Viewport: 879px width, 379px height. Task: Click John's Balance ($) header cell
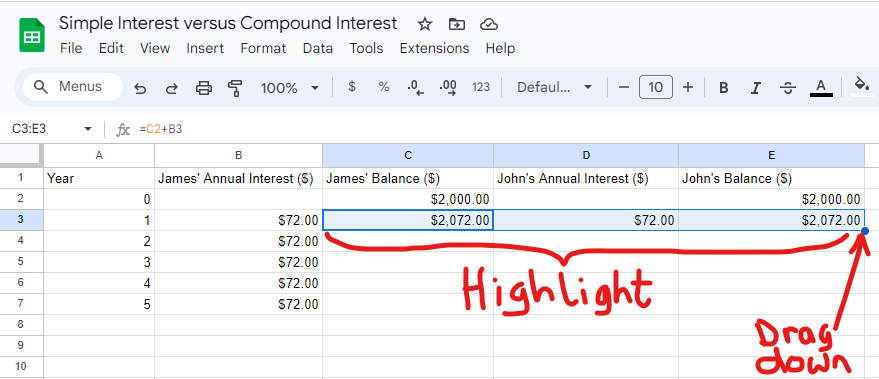click(x=771, y=178)
